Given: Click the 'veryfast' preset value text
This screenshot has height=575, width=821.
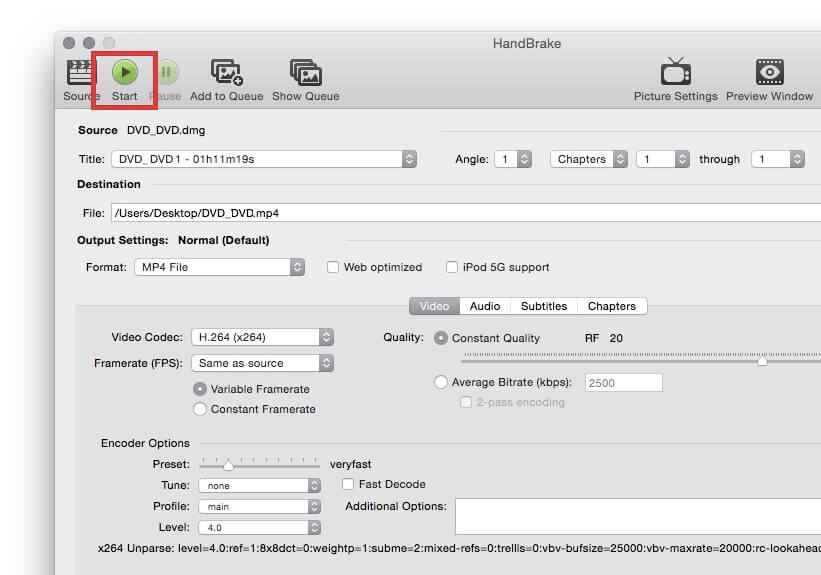Looking at the screenshot, I should (x=350, y=465).
